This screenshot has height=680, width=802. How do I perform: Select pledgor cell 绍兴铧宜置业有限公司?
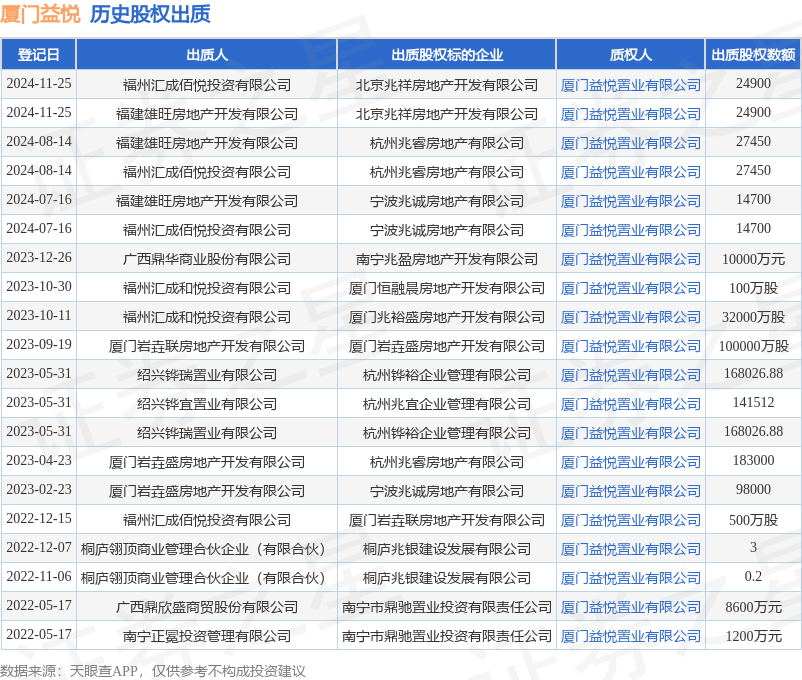point(207,404)
